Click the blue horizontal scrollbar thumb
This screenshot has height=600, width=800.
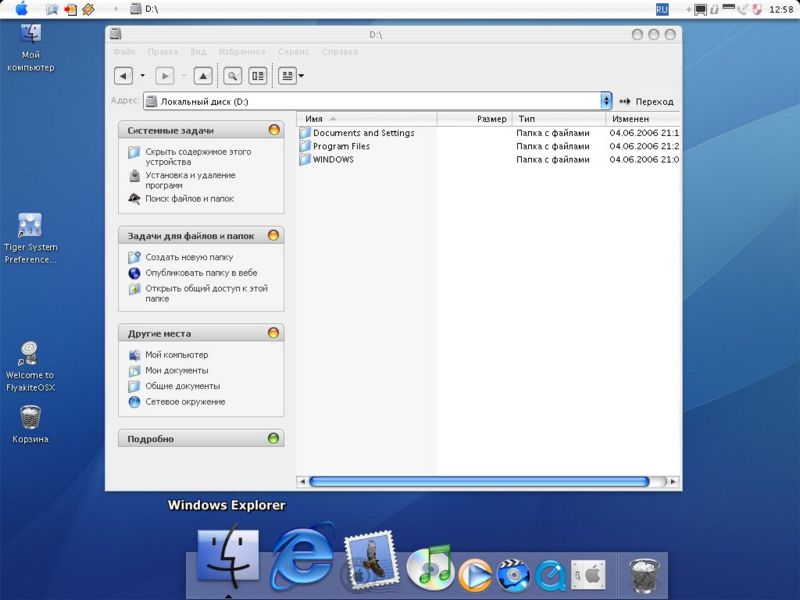click(x=479, y=481)
